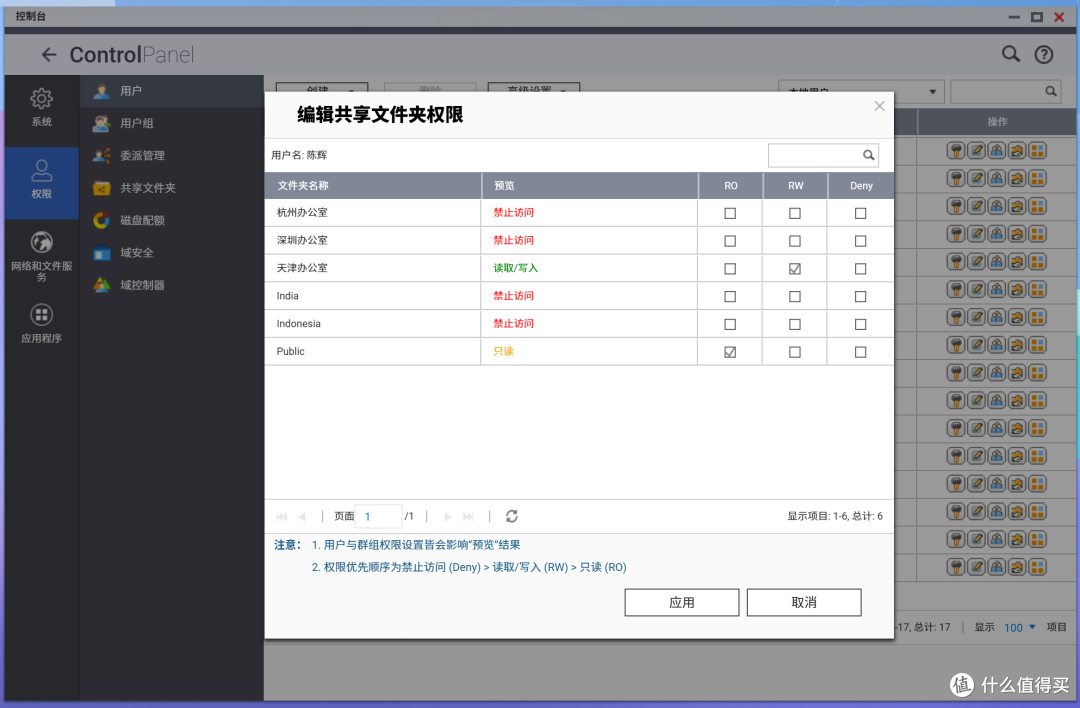Screen dimensions: 1080x708
Task: Open the 本地用户 filter dropdown
Action: click(860, 91)
